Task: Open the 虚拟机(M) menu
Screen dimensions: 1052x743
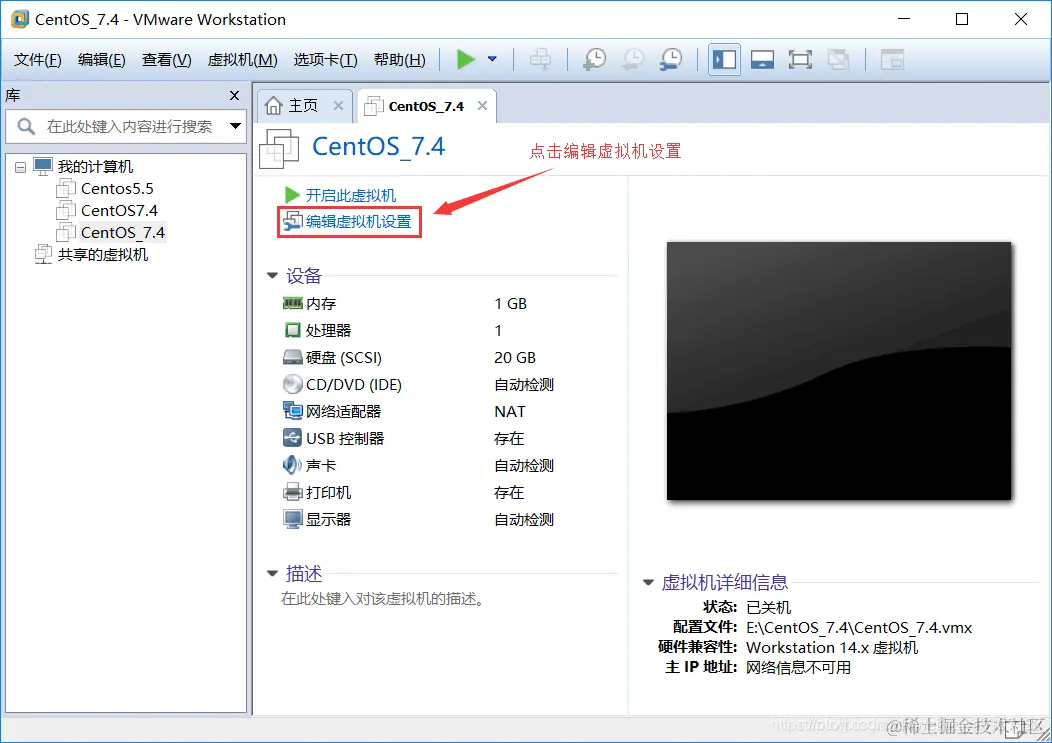Action: coord(240,59)
